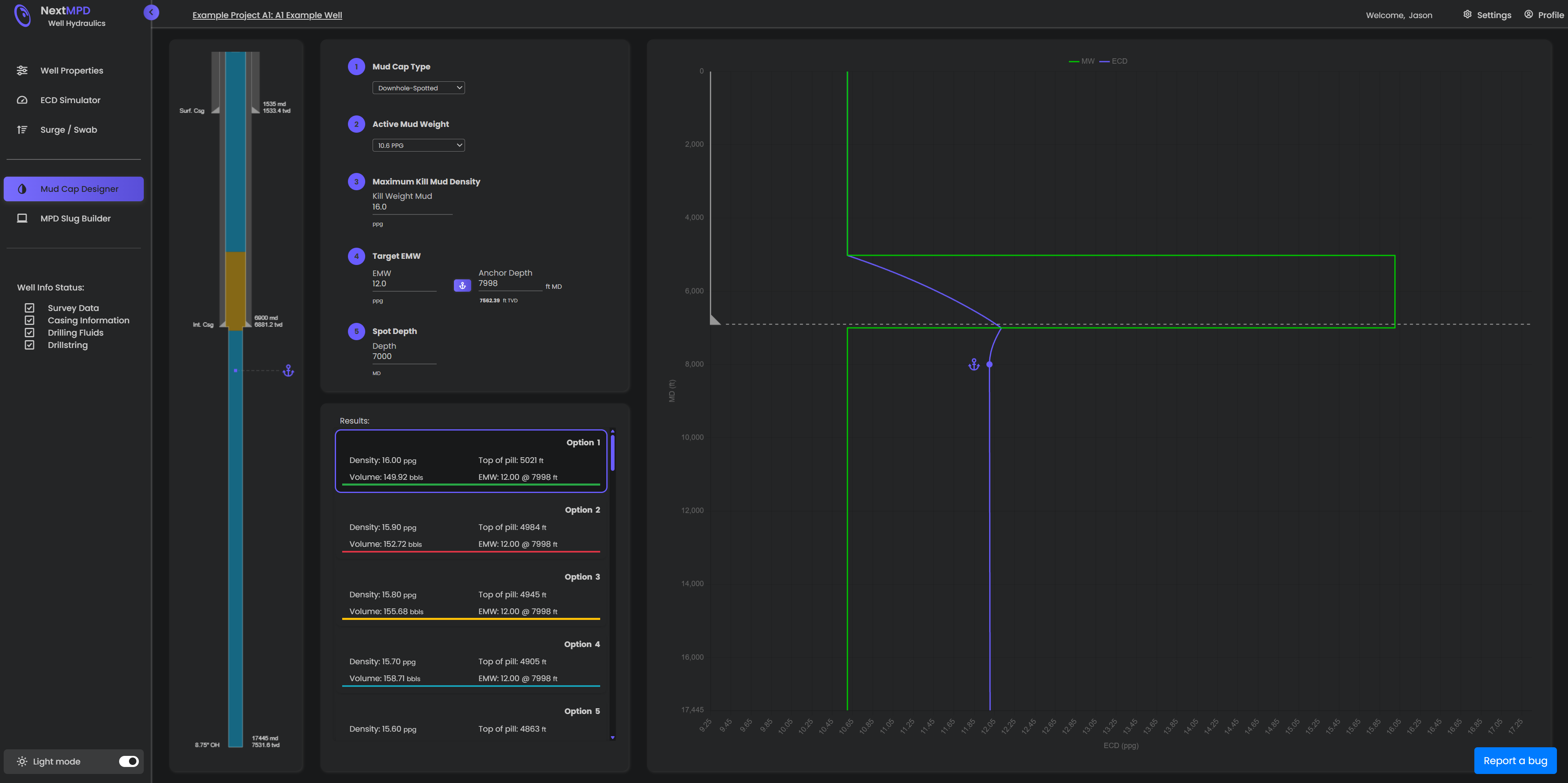The height and width of the screenshot is (783, 1568).
Task: Click the NextMPD logo icon
Action: click(x=23, y=16)
